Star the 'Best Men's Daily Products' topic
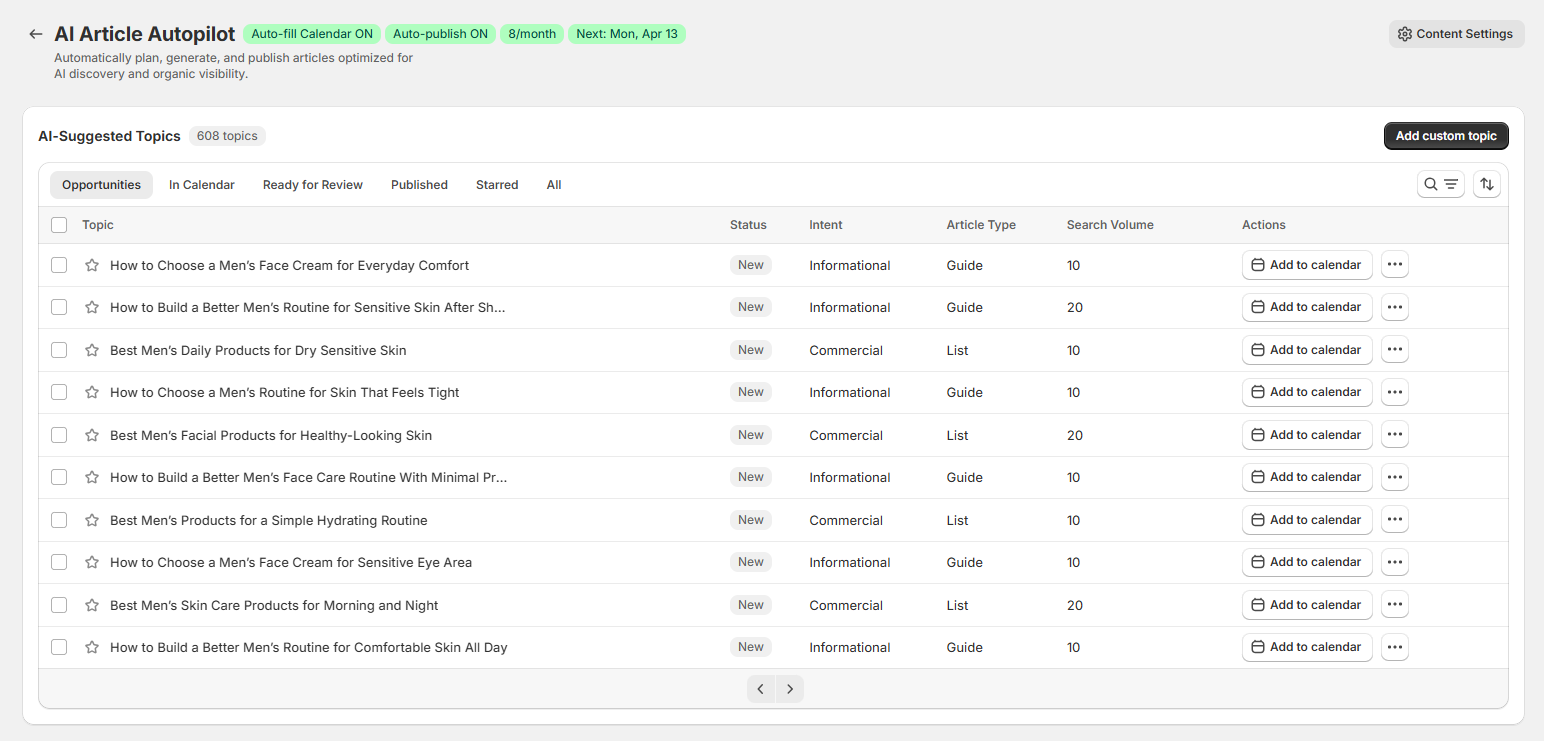Viewport: 1544px width, 741px height. (x=92, y=350)
